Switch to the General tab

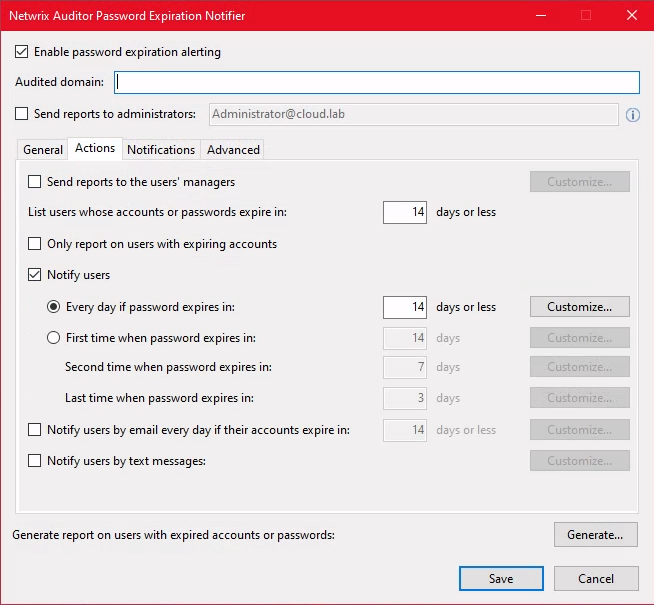(x=43, y=150)
